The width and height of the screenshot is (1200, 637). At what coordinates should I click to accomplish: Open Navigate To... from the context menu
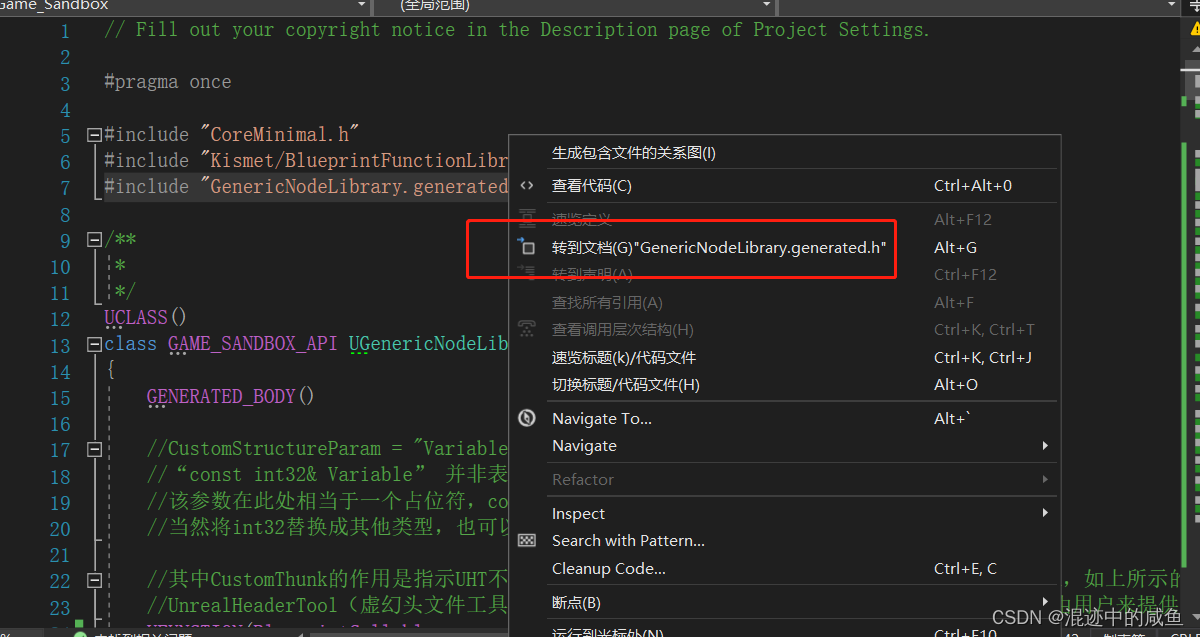tap(785, 418)
